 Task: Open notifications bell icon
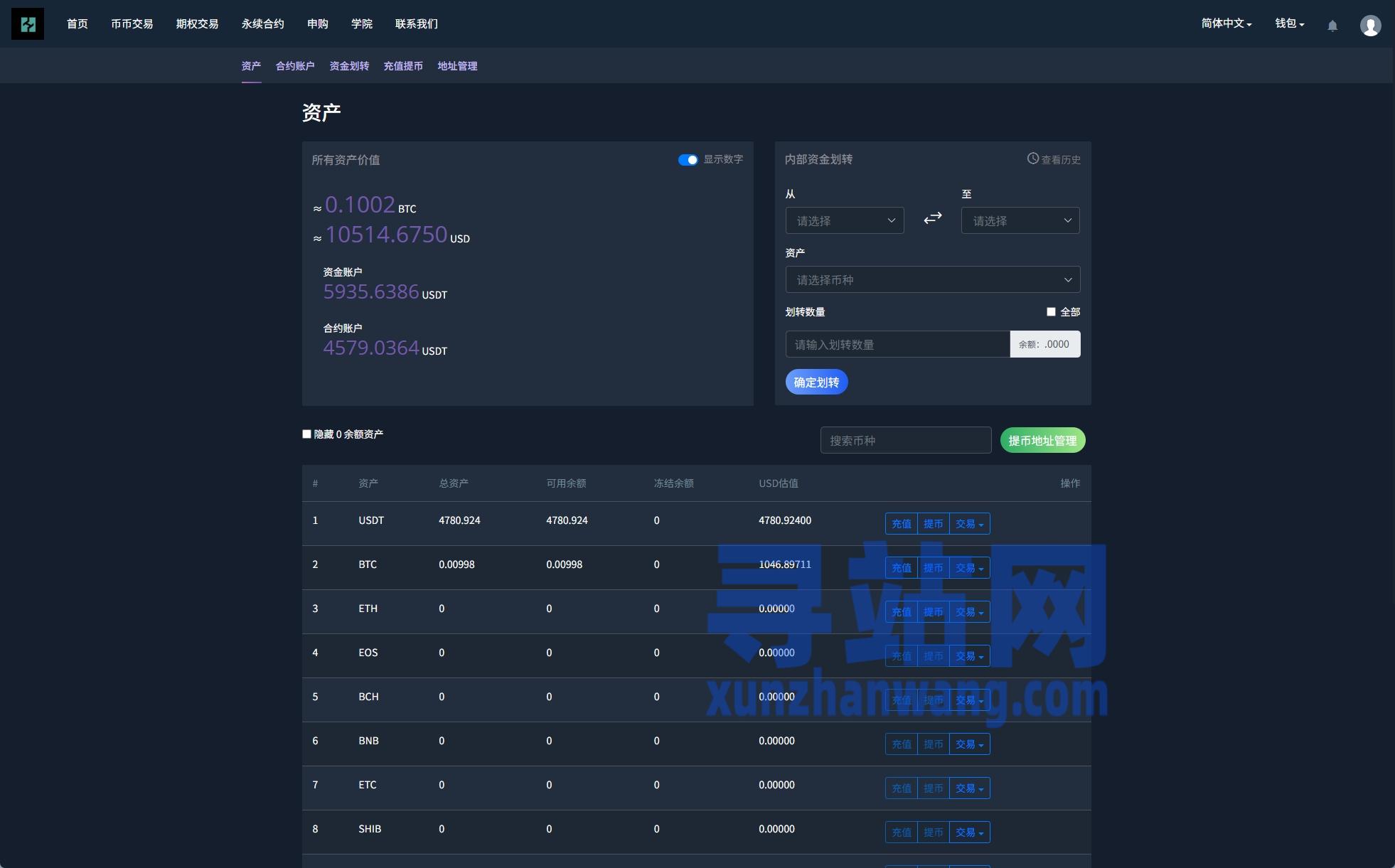pyautogui.click(x=1332, y=26)
